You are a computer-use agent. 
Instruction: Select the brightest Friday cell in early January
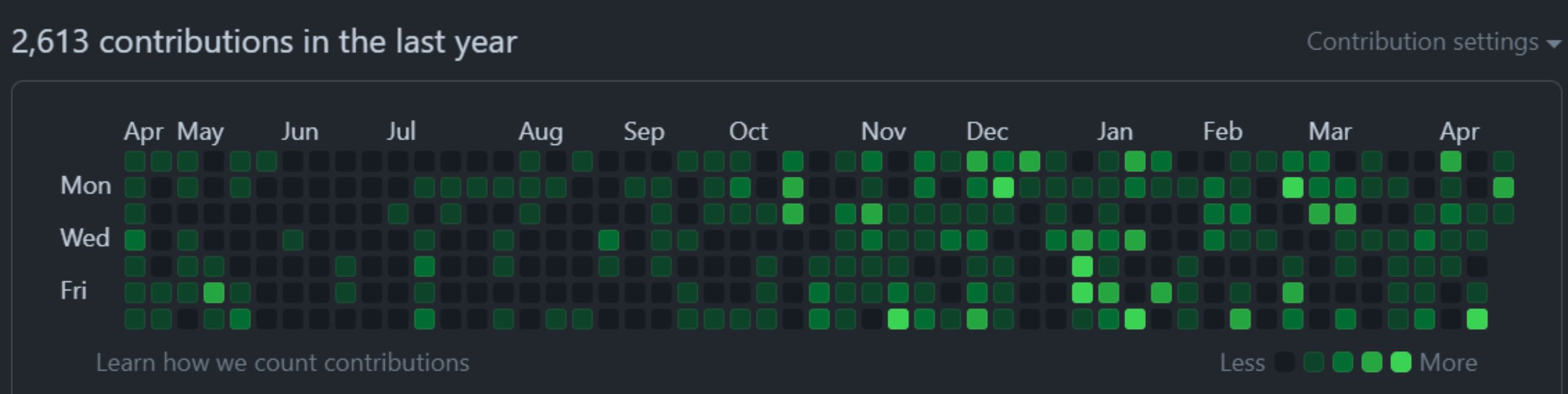click(1082, 292)
